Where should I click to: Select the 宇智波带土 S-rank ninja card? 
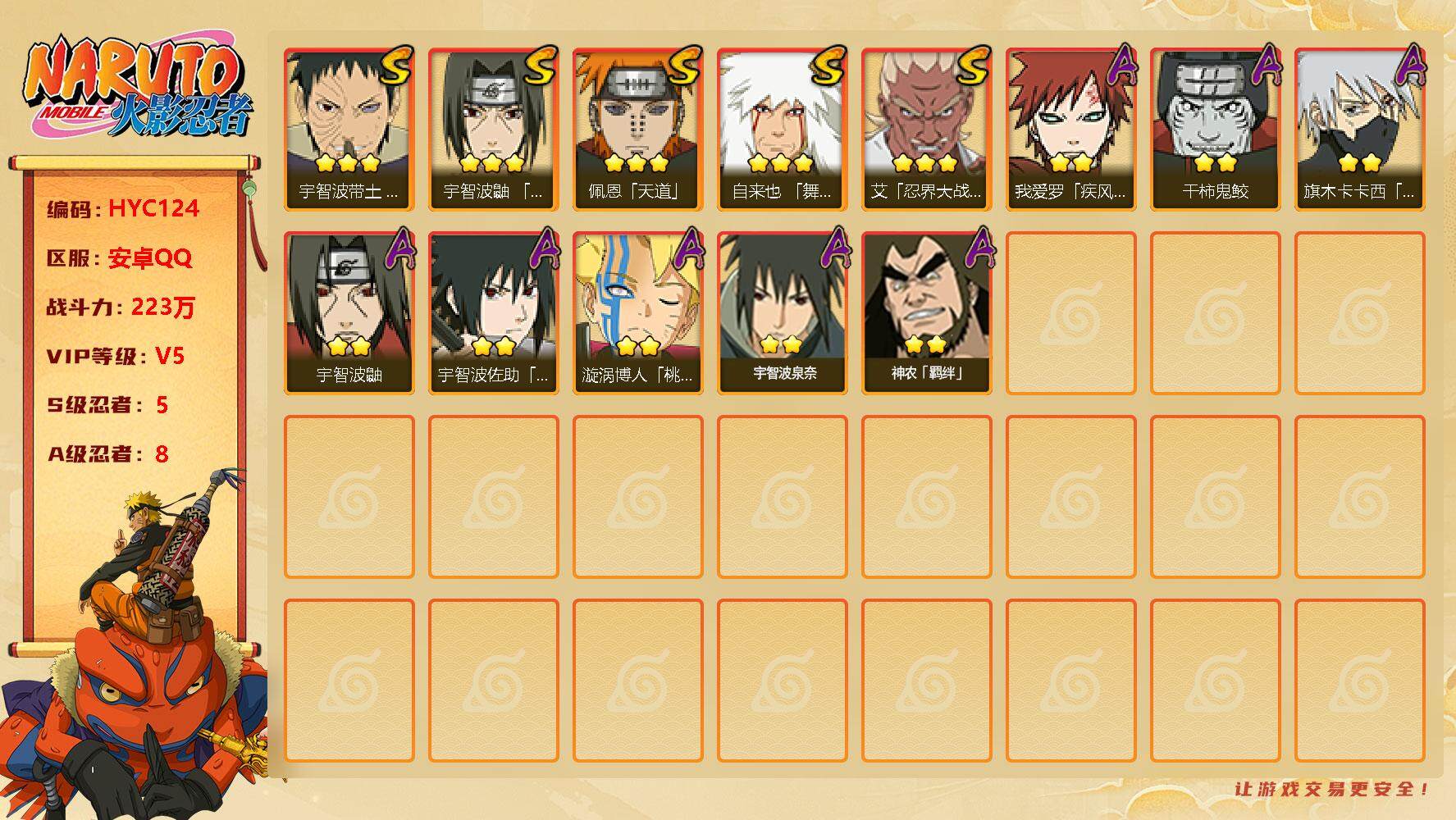pos(349,130)
